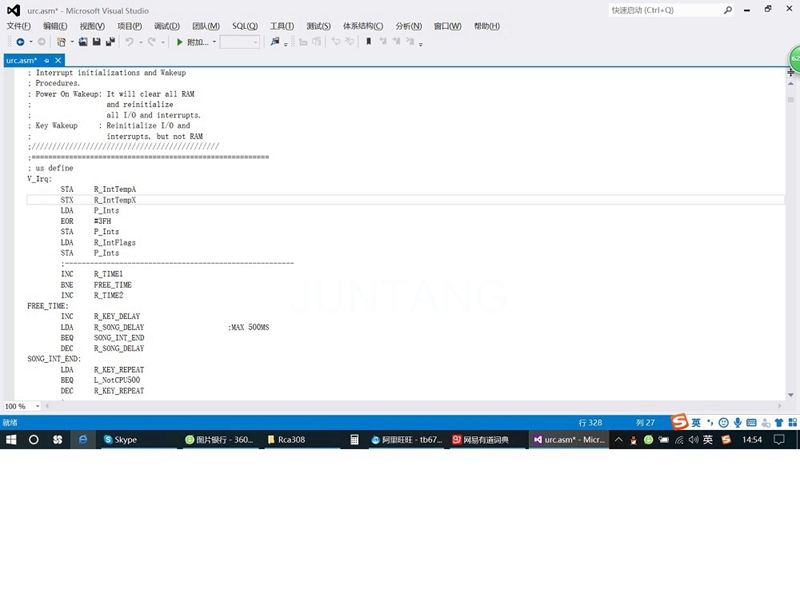
Task: Open the Windows action center notification icon
Action: tap(779, 439)
